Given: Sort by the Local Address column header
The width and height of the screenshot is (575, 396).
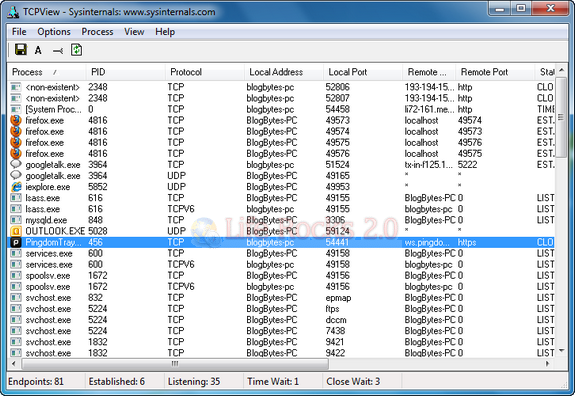Looking at the screenshot, I should pos(284,72).
